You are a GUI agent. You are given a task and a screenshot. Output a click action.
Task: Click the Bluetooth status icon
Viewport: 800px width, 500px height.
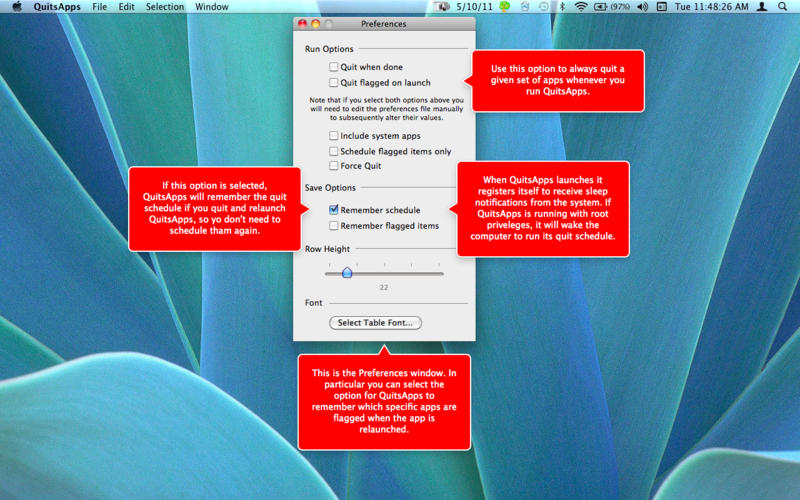coord(562,7)
